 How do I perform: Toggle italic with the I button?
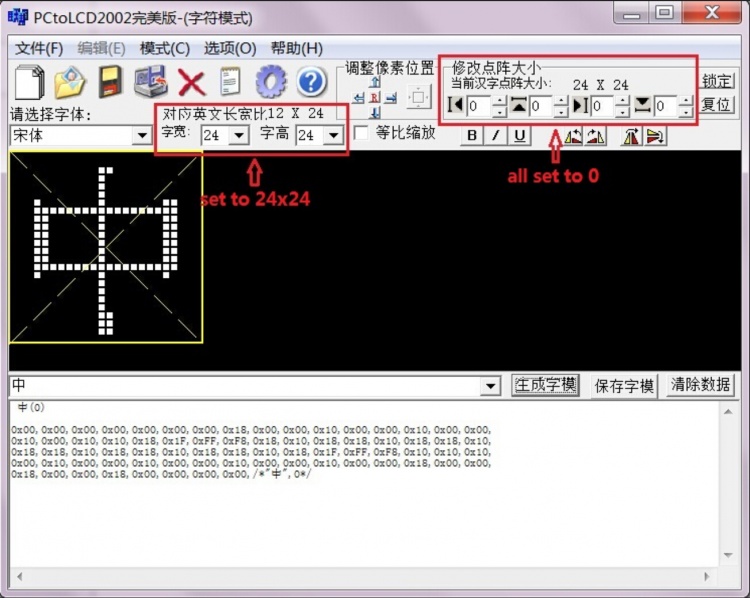coord(495,136)
